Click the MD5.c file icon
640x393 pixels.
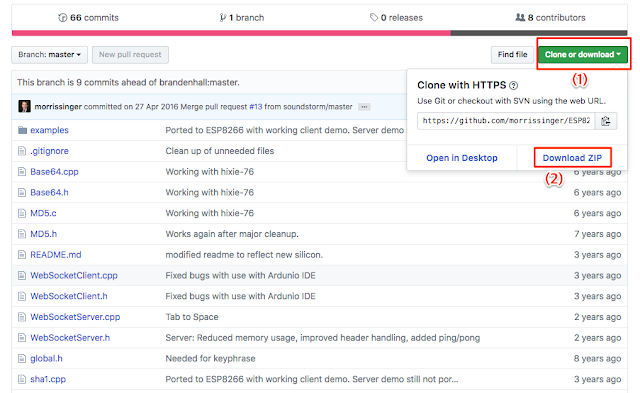[22, 213]
